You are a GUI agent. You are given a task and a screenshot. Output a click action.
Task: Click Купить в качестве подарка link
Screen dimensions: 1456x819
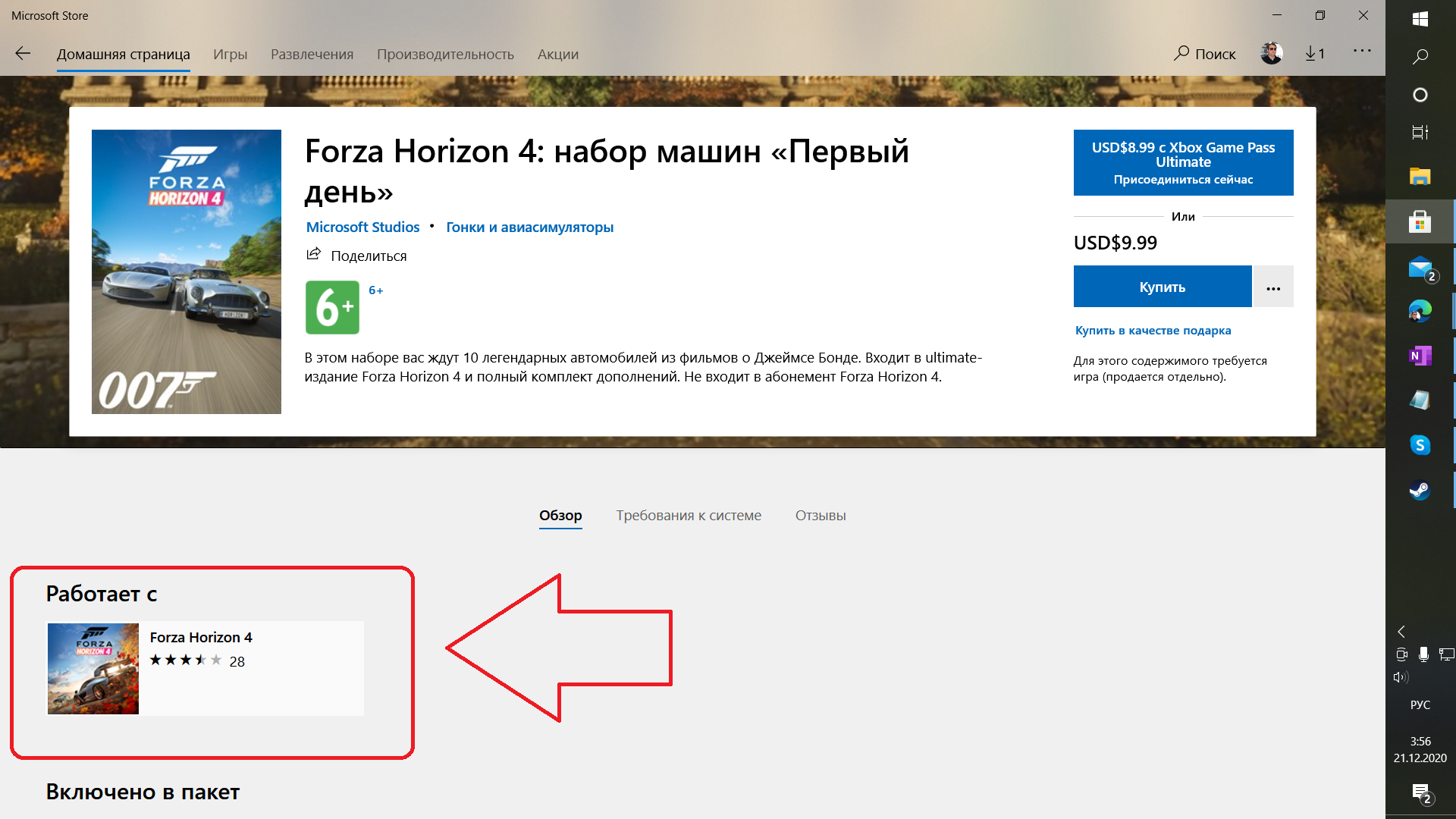[1153, 331]
